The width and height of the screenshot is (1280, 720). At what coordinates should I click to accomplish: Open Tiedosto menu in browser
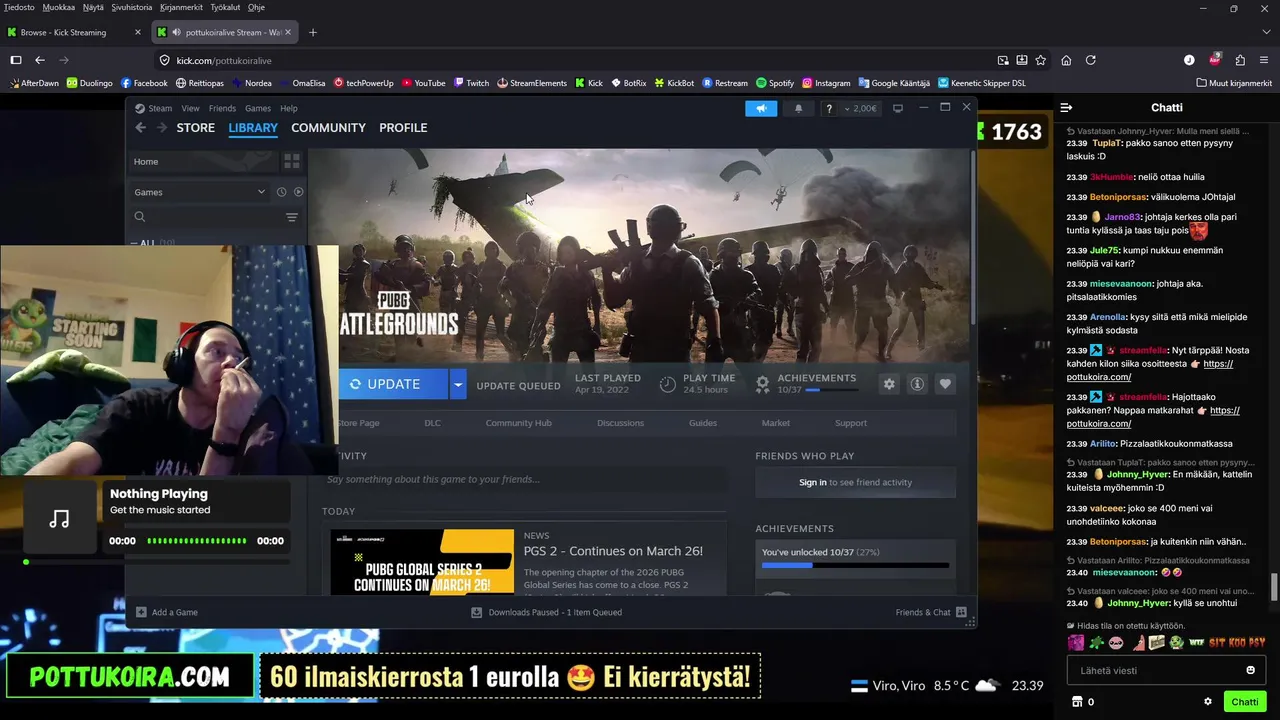click(19, 7)
